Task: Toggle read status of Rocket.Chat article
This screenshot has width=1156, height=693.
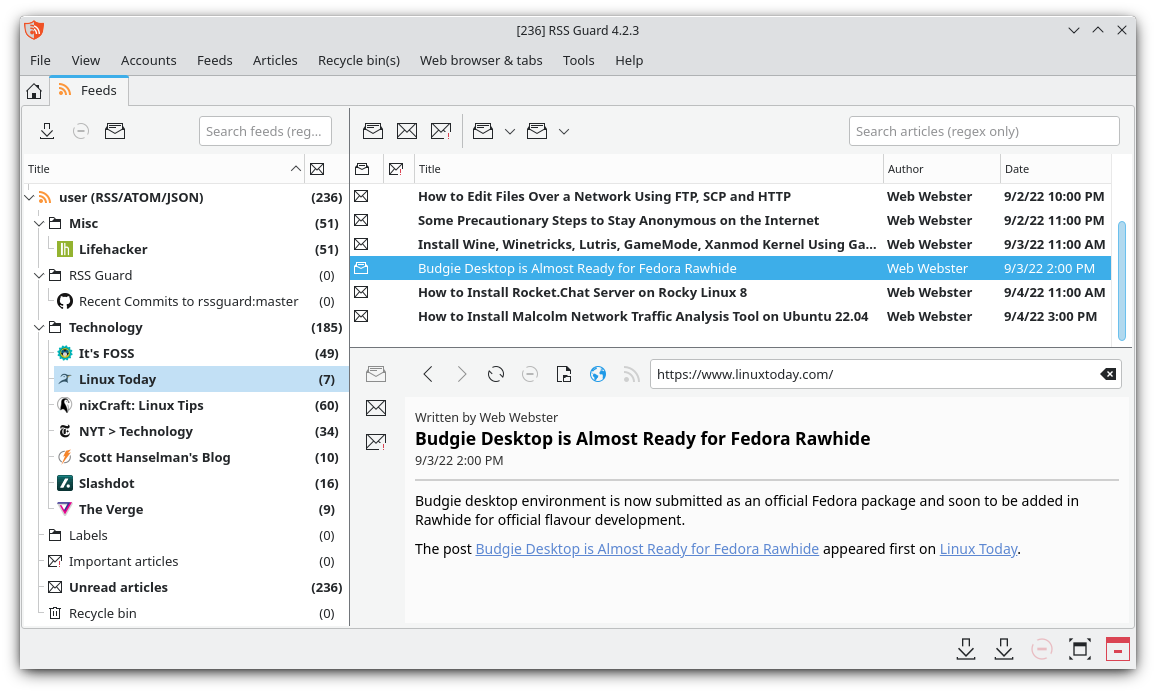Action: 362,292
